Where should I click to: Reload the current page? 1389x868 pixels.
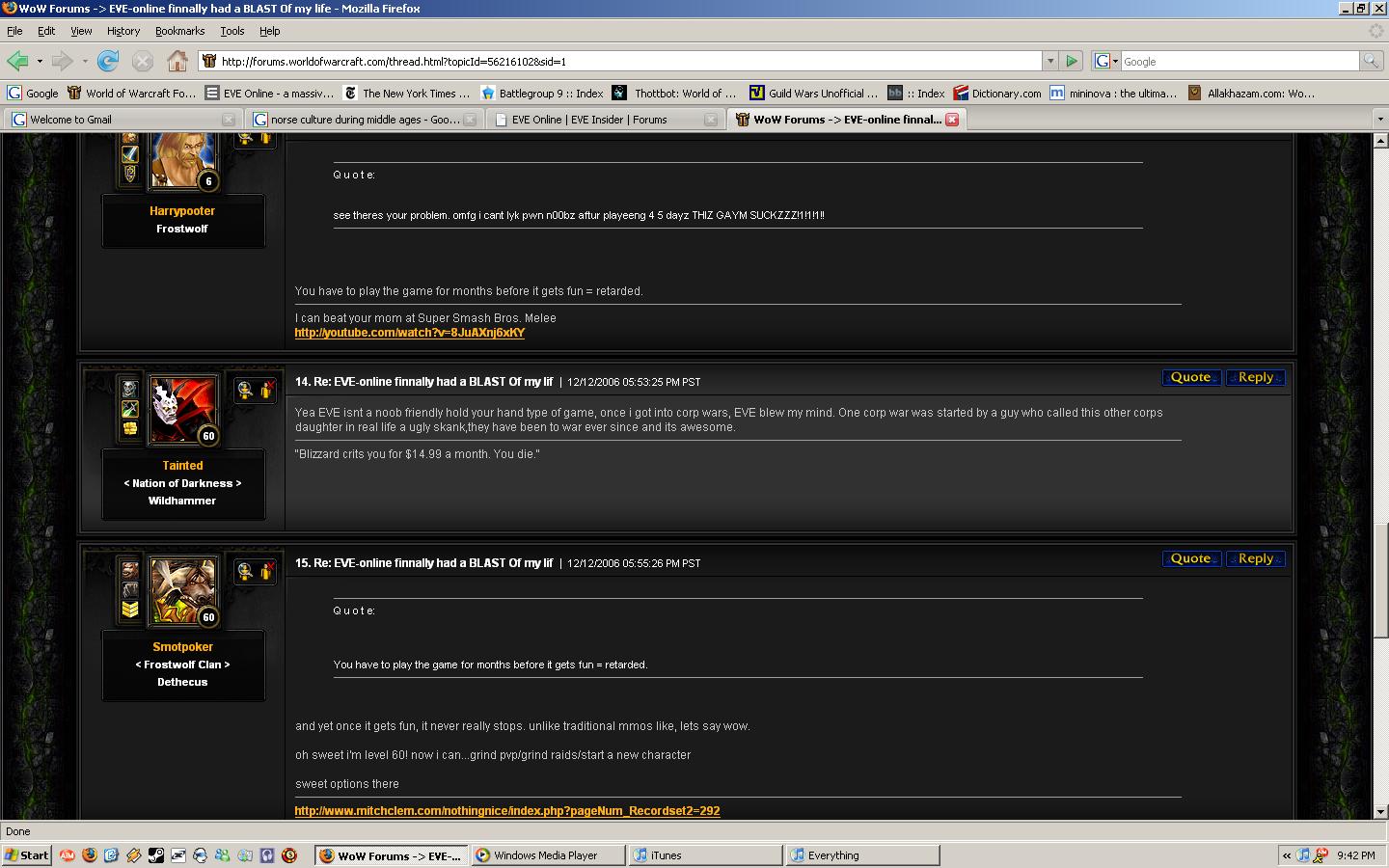point(108,61)
